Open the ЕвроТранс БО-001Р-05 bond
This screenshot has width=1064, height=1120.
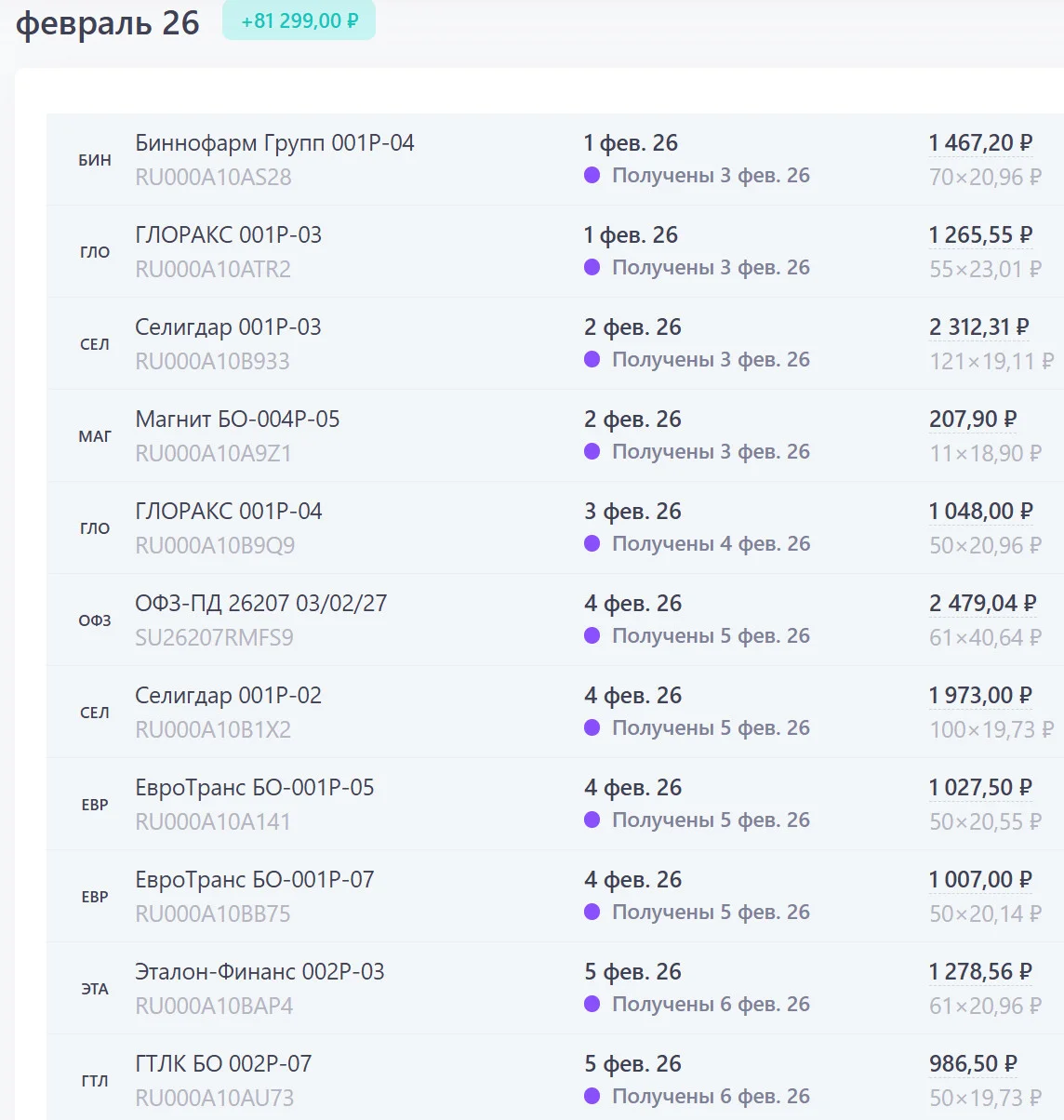(x=254, y=788)
